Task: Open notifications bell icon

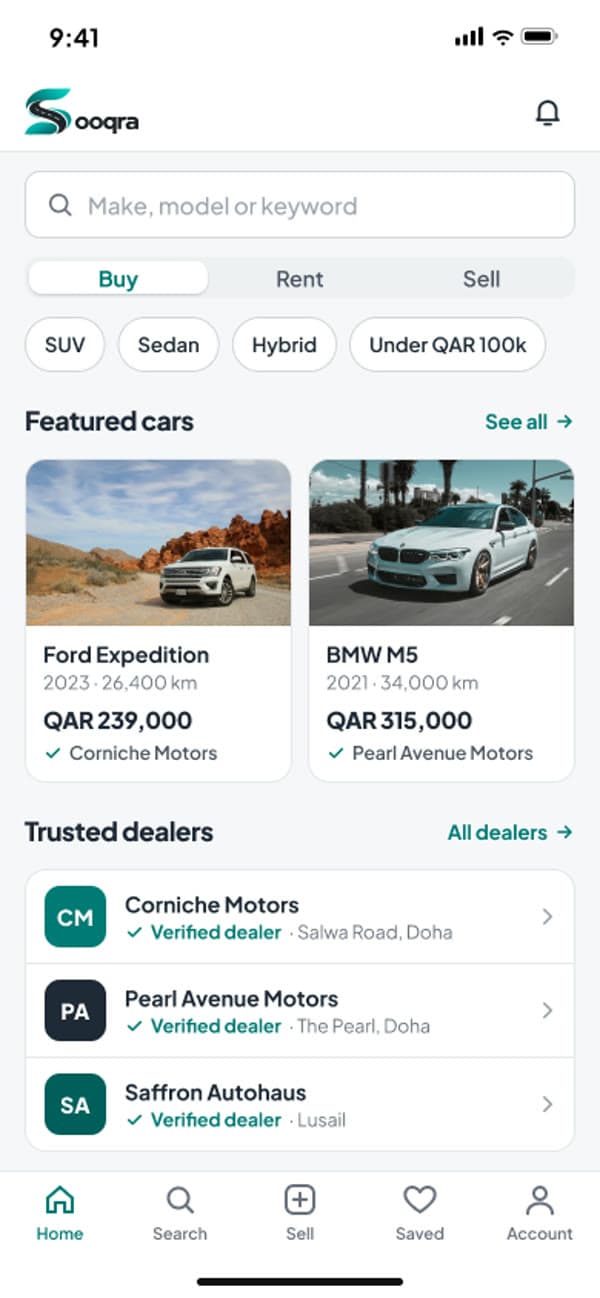Action: [547, 113]
